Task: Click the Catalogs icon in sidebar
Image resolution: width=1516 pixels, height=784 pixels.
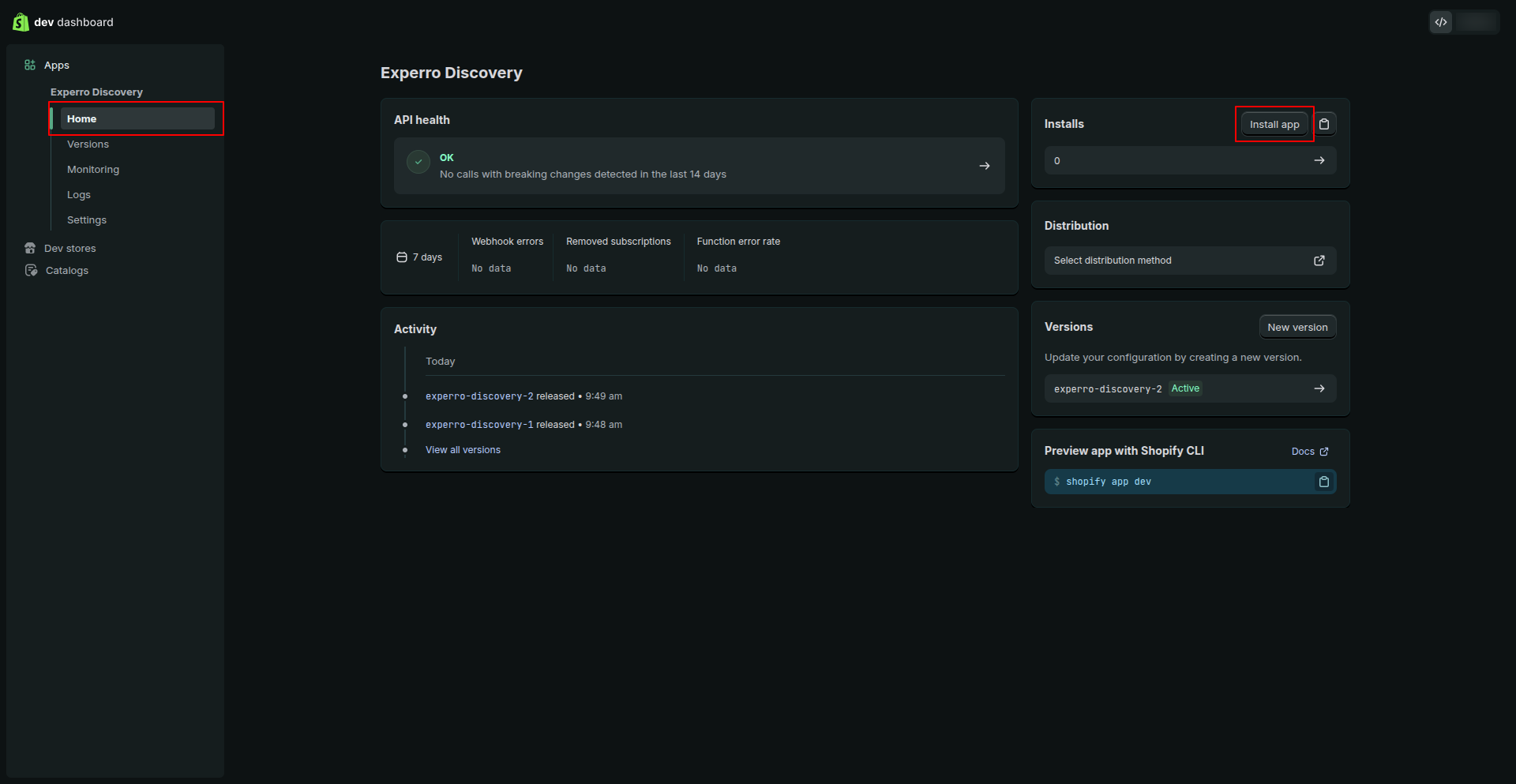Action: click(31, 270)
